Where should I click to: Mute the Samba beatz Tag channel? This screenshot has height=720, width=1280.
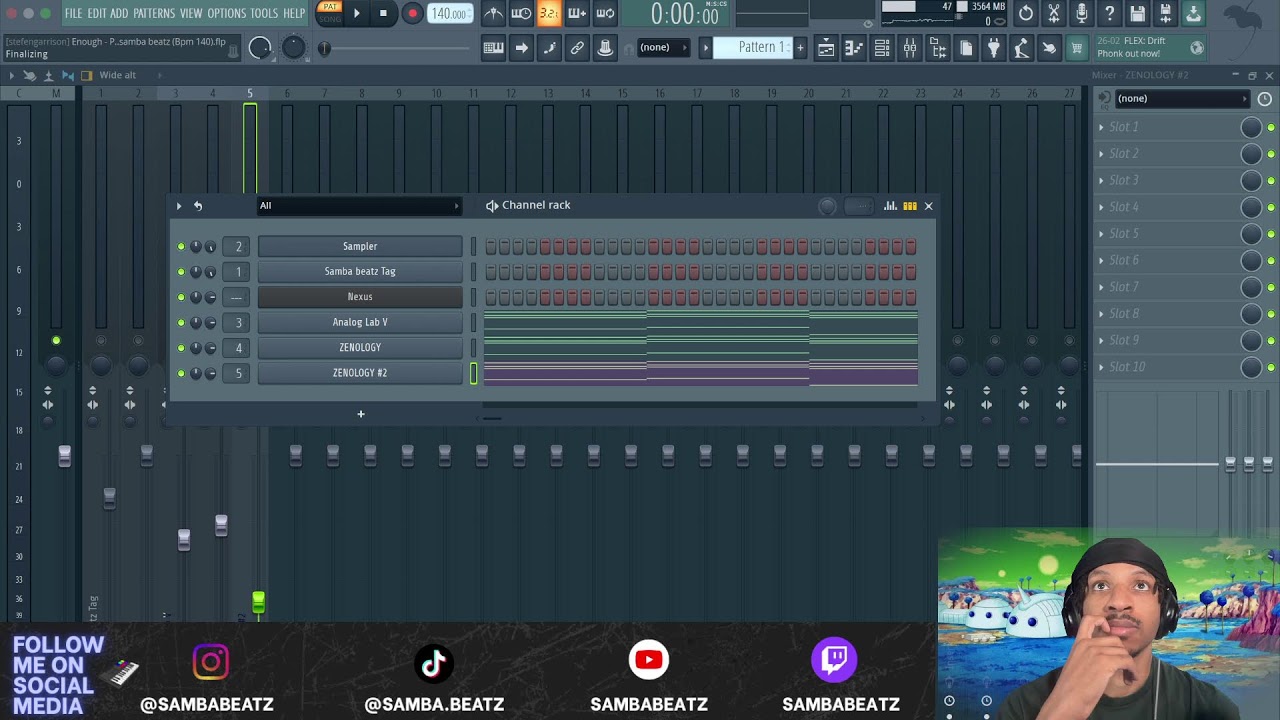181,272
